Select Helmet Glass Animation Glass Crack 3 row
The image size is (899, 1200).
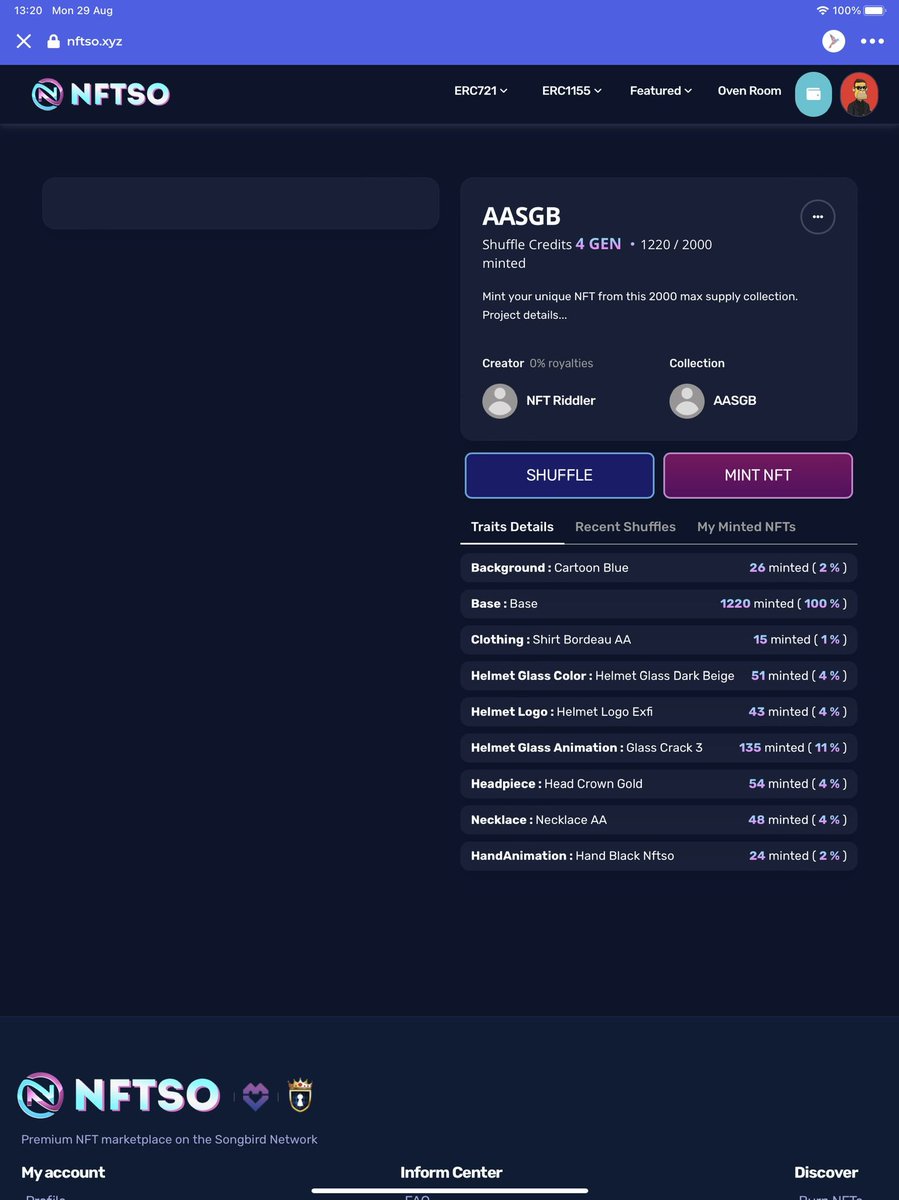(x=659, y=748)
